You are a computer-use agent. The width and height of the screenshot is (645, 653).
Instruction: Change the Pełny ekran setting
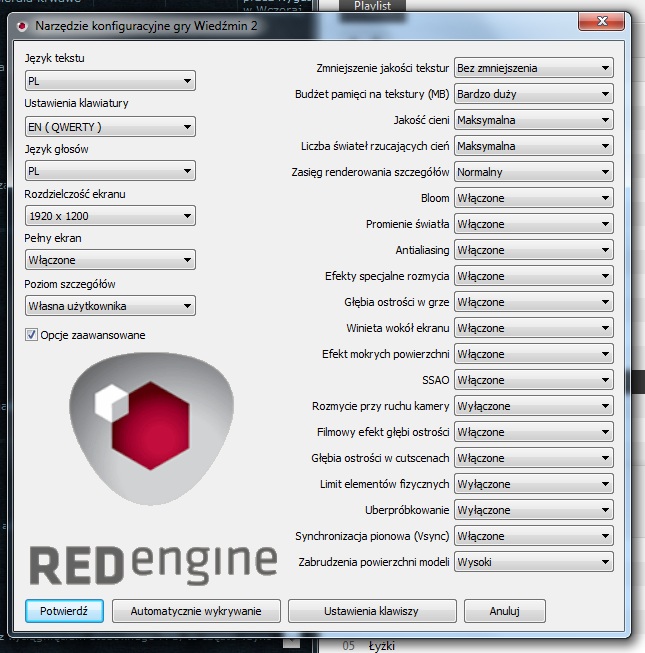[x=110, y=260]
